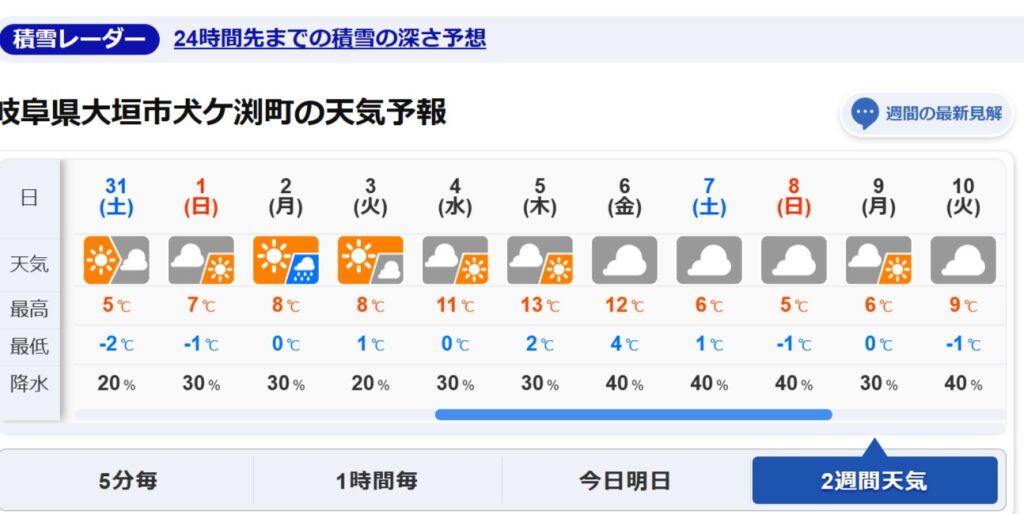Click the speech bubble icon beside 週間の最新見解
The image size is (1024, 514).
(865, 114)
